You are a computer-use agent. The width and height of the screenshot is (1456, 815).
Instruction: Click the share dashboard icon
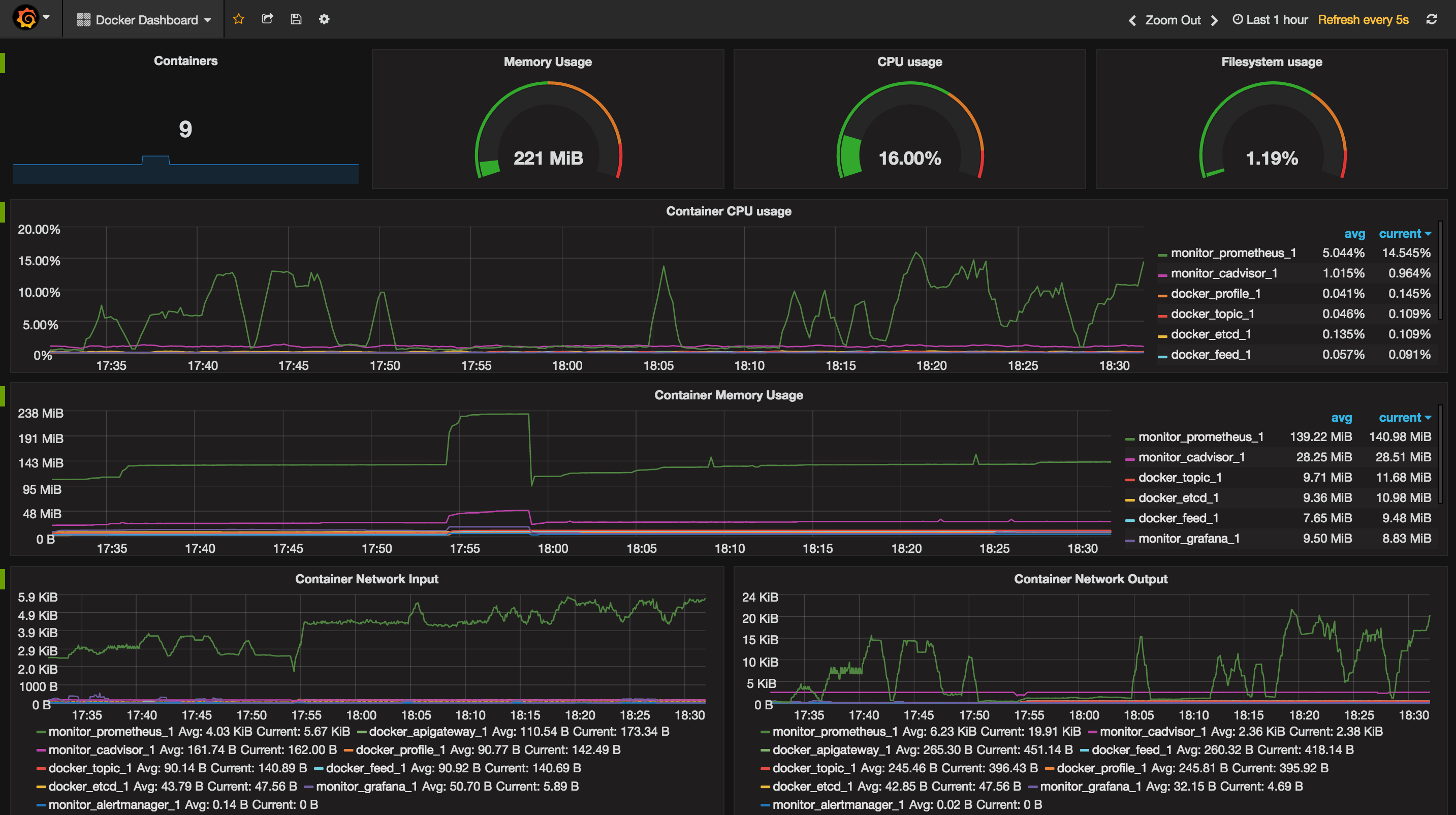pyautogui.click(x=267, y=19)
